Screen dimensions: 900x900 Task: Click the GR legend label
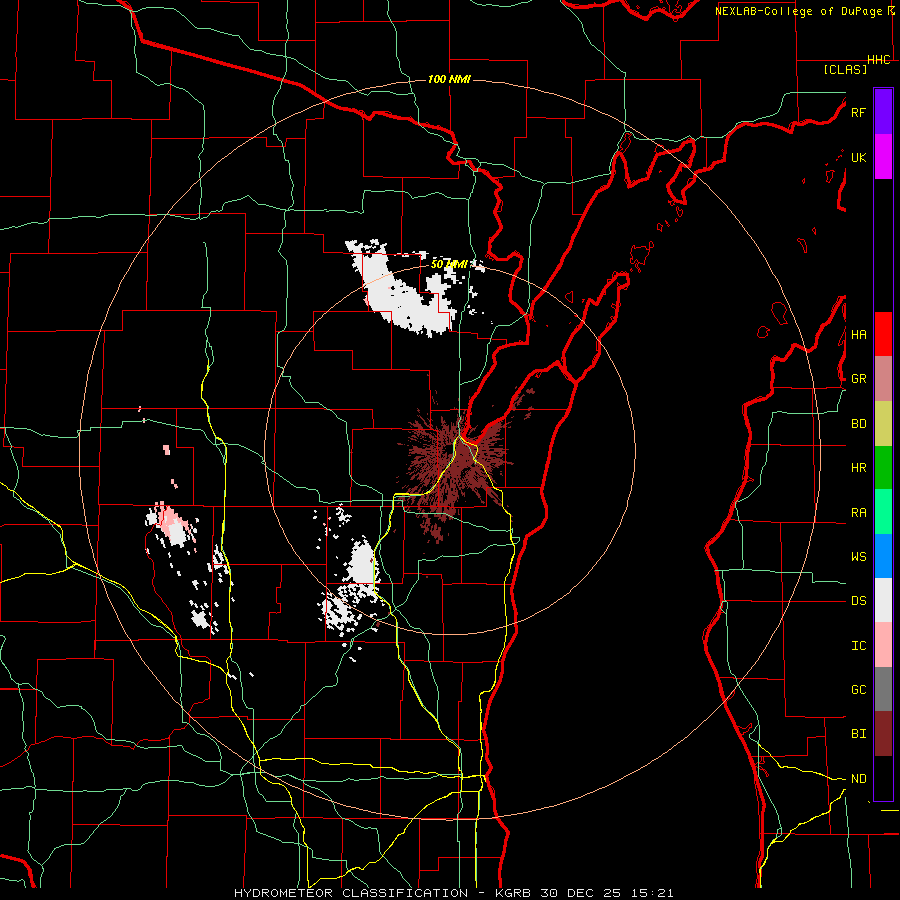point(858,379)
